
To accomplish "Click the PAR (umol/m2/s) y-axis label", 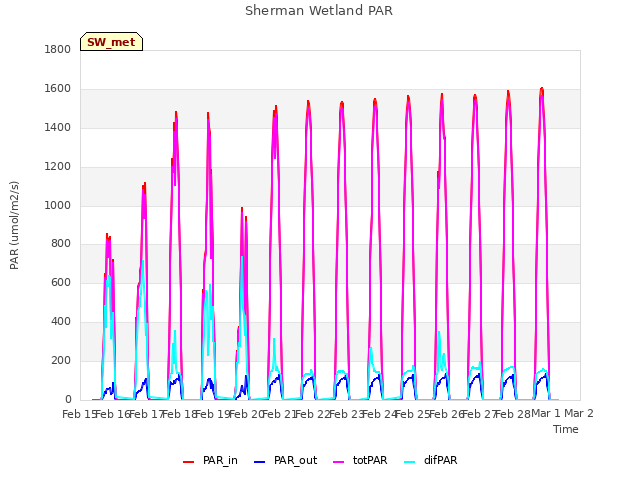I will 14,225.
